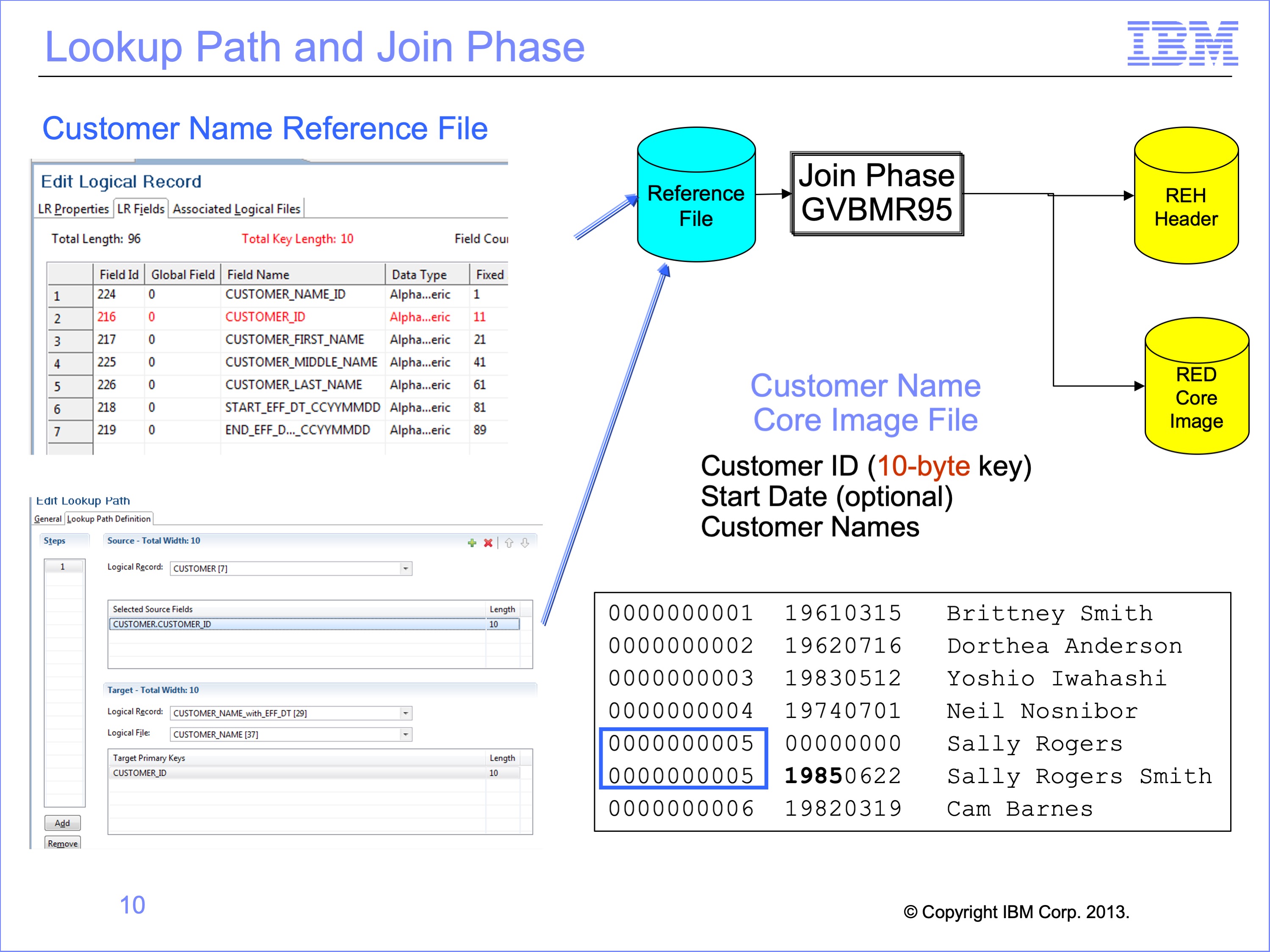Click the IBM logo

[1183, 43]
